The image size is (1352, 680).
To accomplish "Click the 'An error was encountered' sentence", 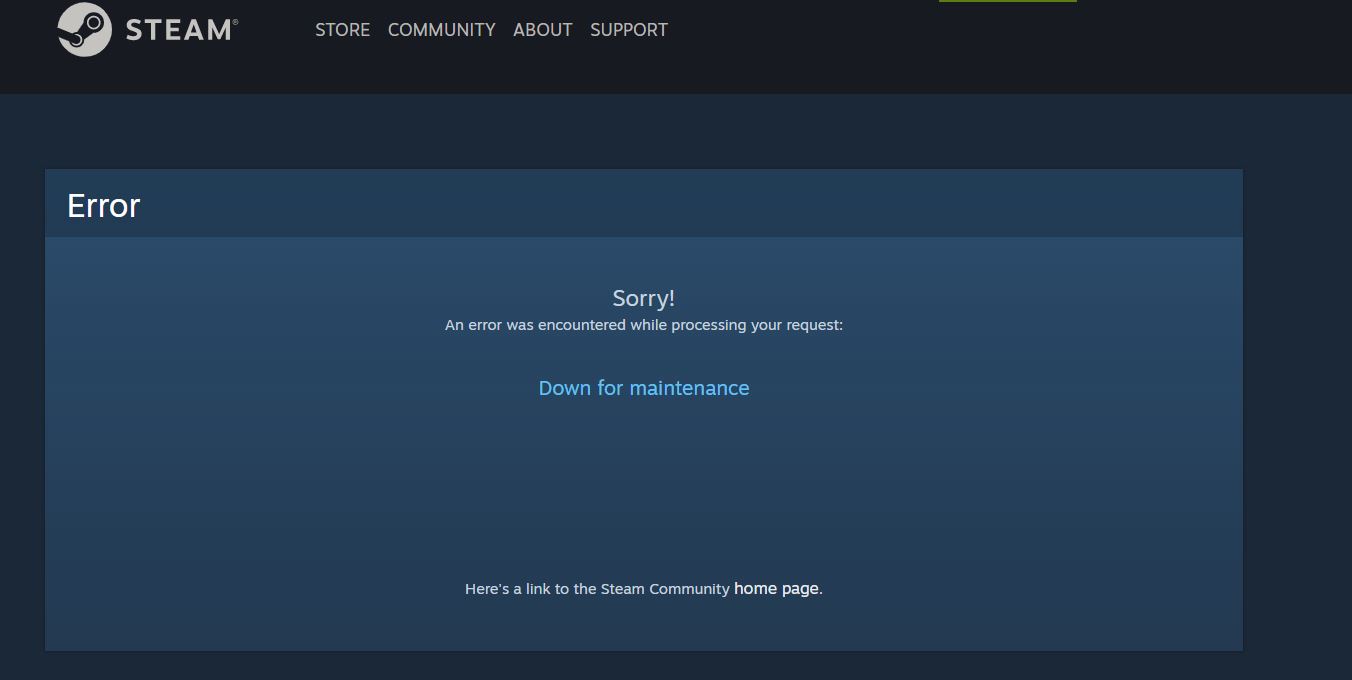I will click(x=643, y=325).
